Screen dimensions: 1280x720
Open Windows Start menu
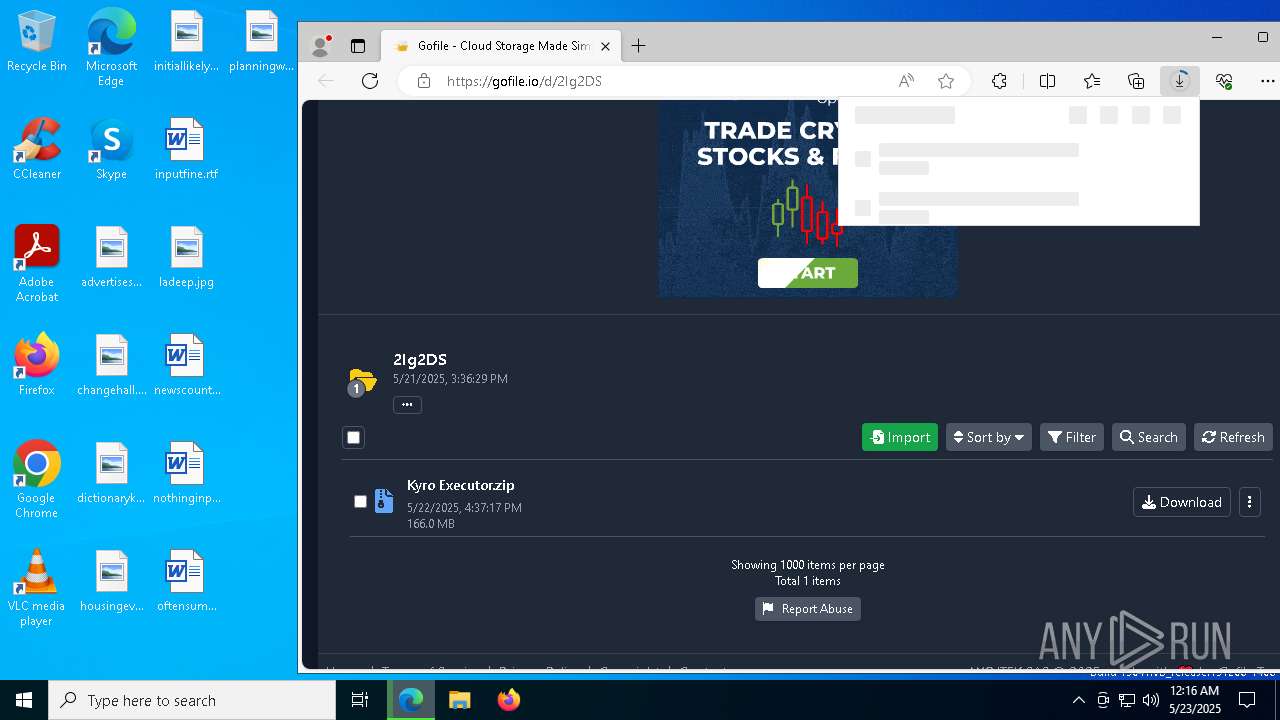[x=24, y=700]
